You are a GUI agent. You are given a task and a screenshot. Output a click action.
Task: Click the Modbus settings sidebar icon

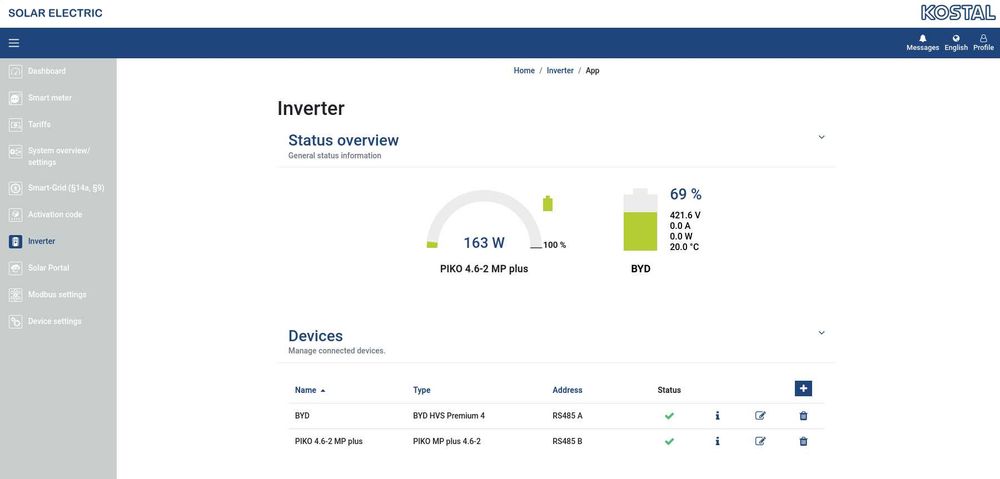(15, 295)
